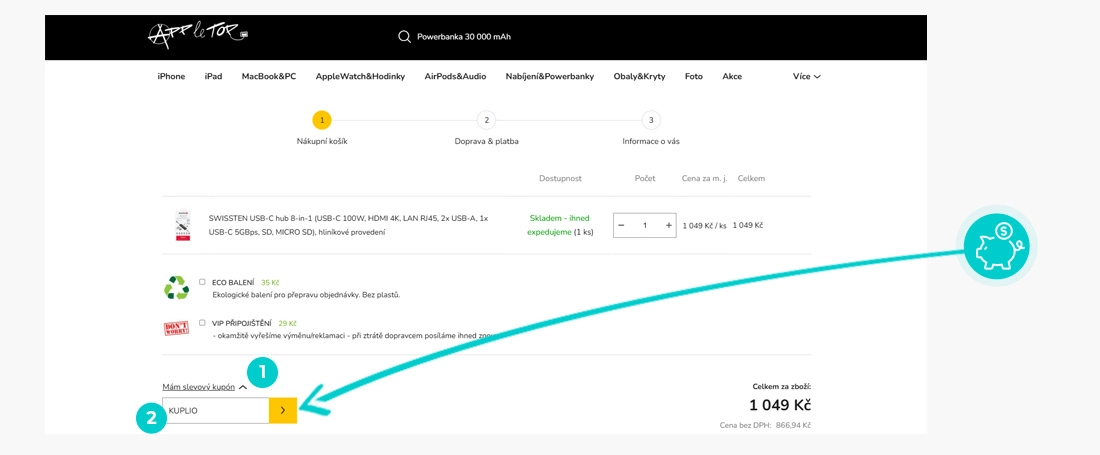Click the Skladem - ihned expedujeme text

point(560,225)
